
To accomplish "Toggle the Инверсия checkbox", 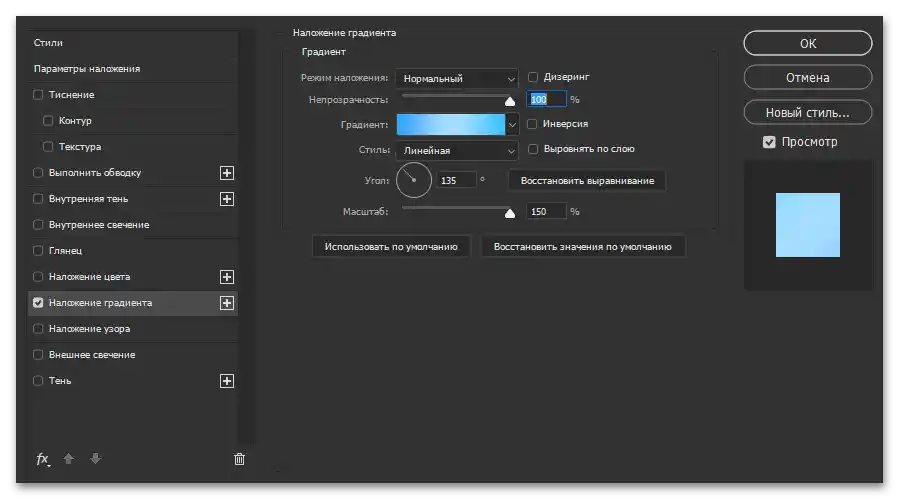I will coord(532,124).
